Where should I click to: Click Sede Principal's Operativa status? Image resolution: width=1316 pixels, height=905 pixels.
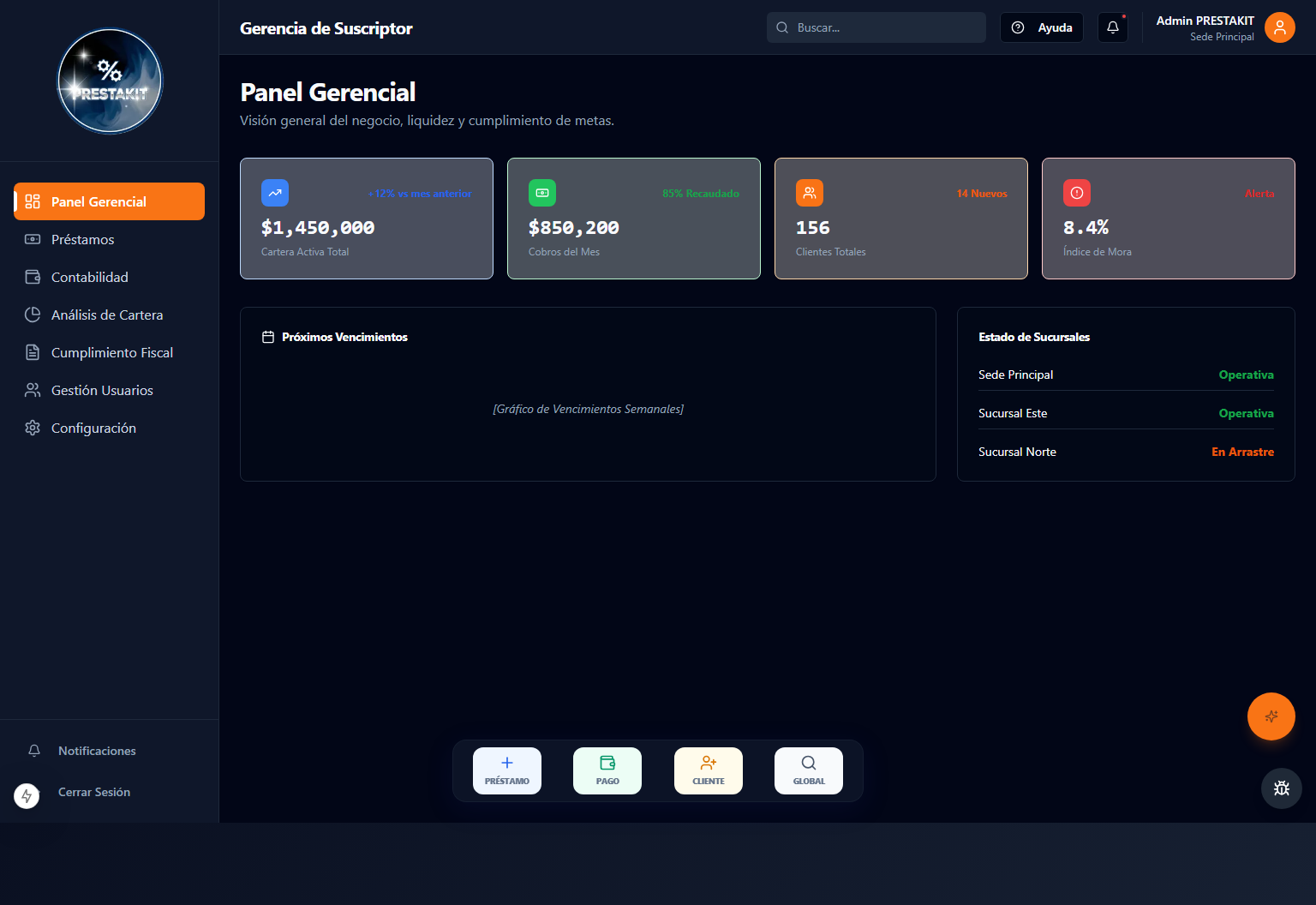click(x=1246, y=375)
